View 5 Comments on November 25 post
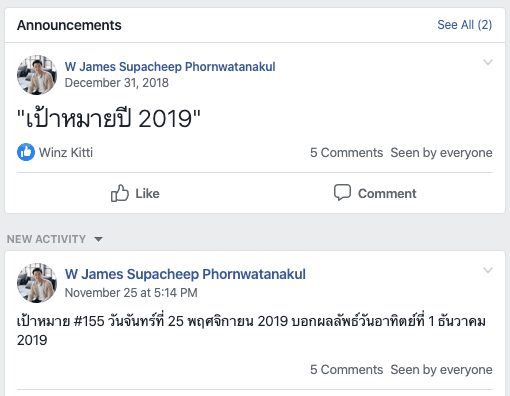The width and height of the screenshot is (510, 396). [346, 370]
